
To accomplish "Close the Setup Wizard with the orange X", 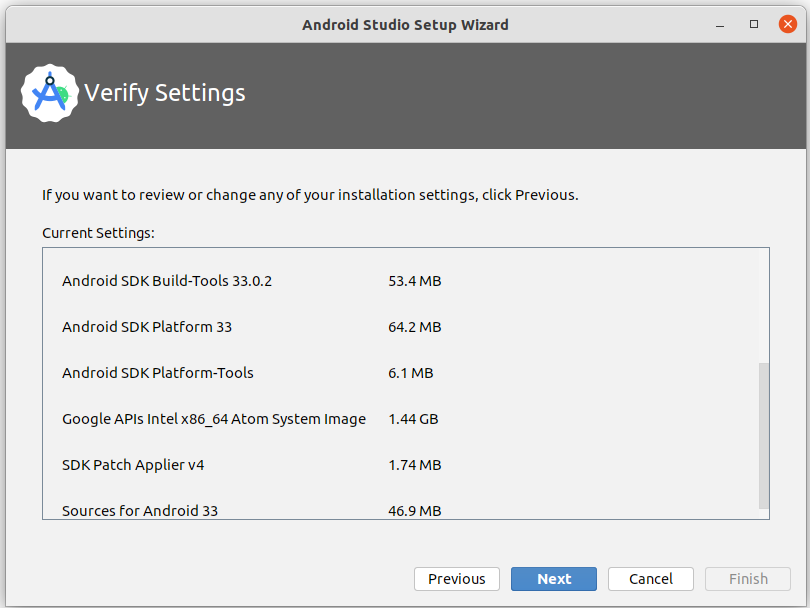I will [787, 24].
